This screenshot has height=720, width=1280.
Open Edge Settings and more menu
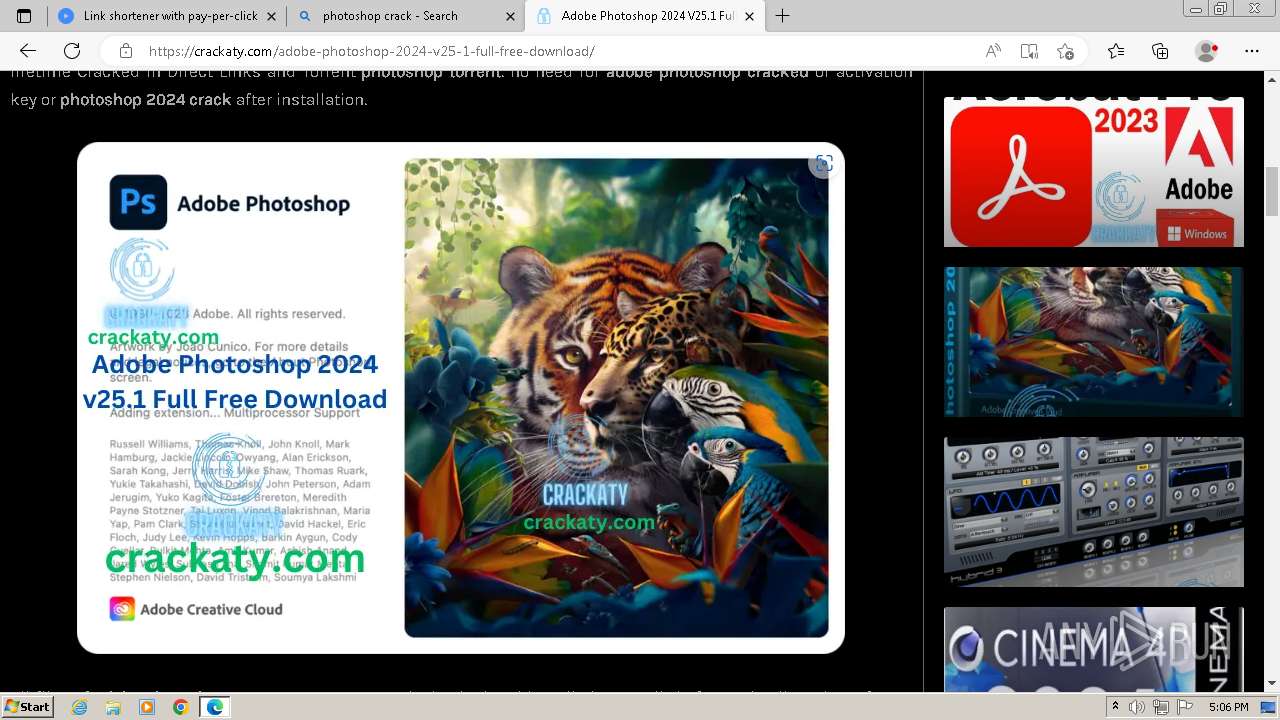(1252, 51)
